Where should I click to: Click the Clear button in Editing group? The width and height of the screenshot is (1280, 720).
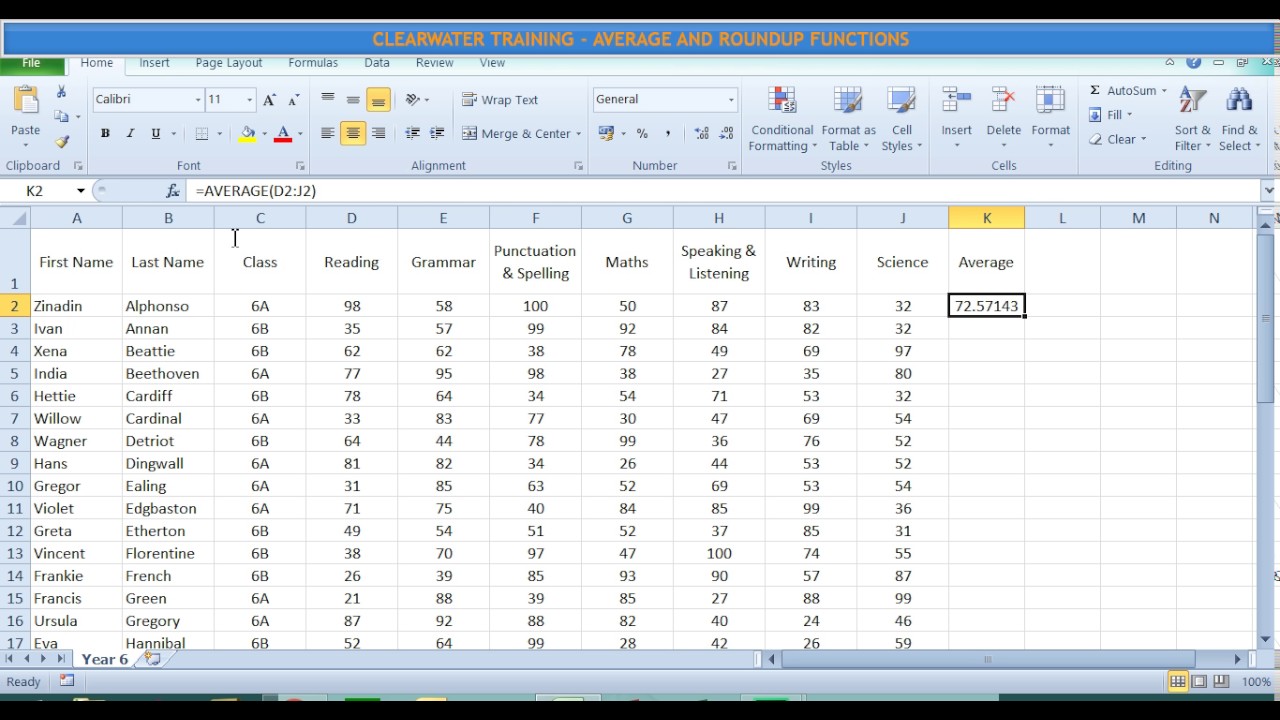point(1118,139)
